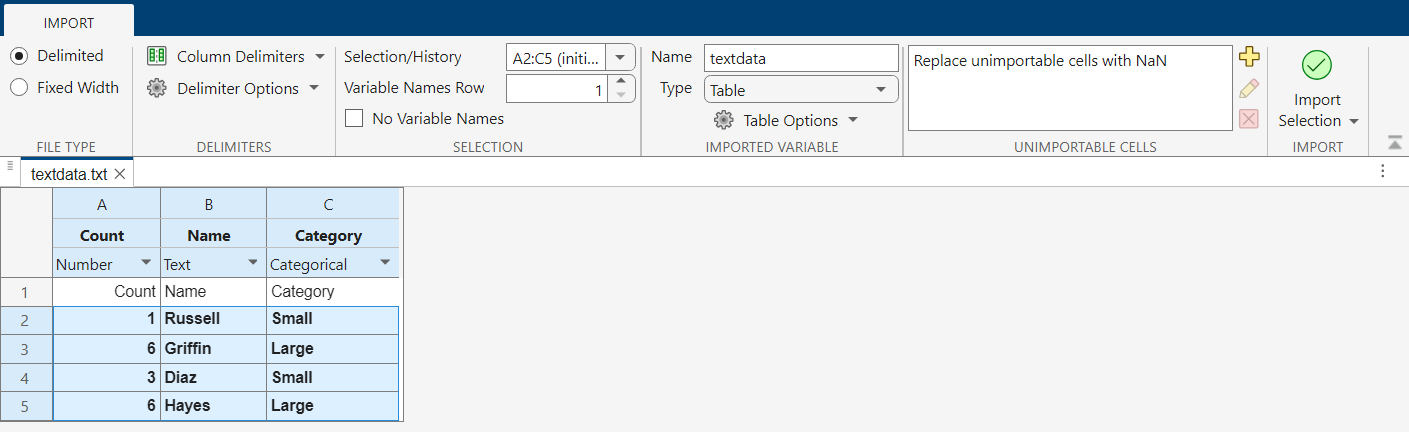Click the Table Options gear icon
1409x432 pixels.
coord(723,120)
